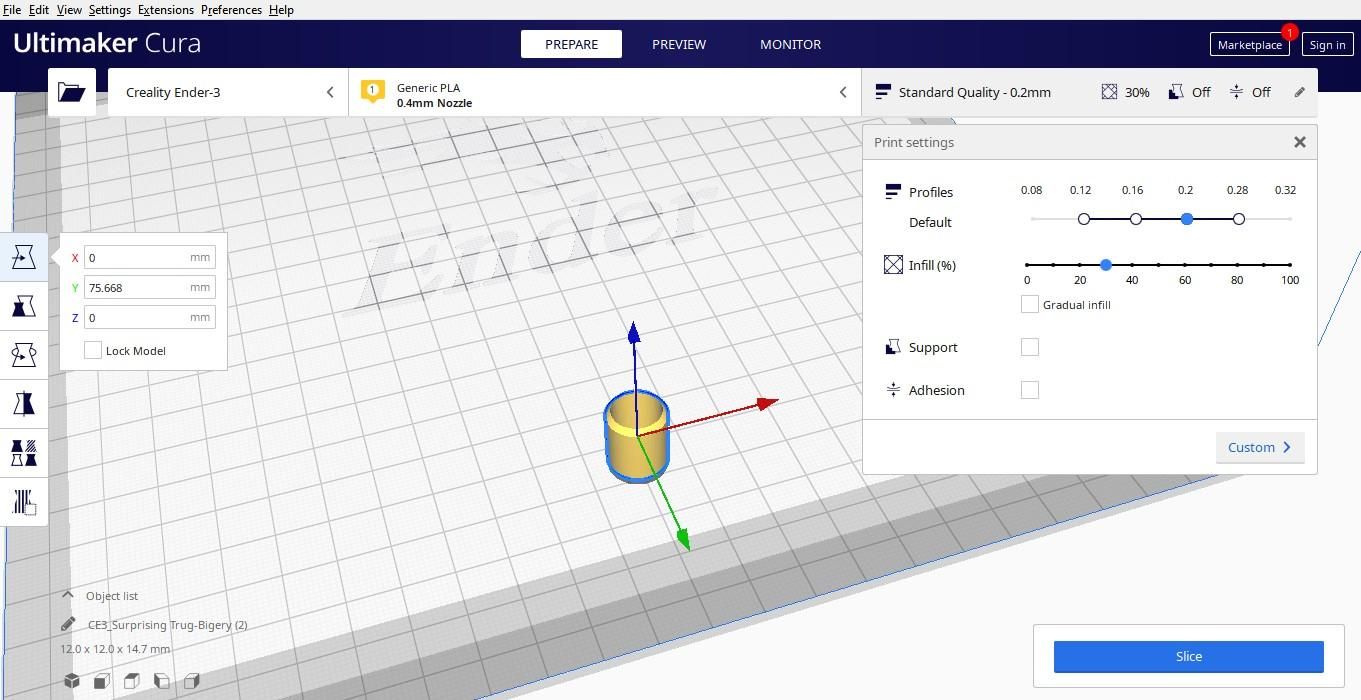The height and width of the screenshot is (700, 1361).
Task: Switch to the PREVIEW stage tab
Action: click(x=679, y=44)
